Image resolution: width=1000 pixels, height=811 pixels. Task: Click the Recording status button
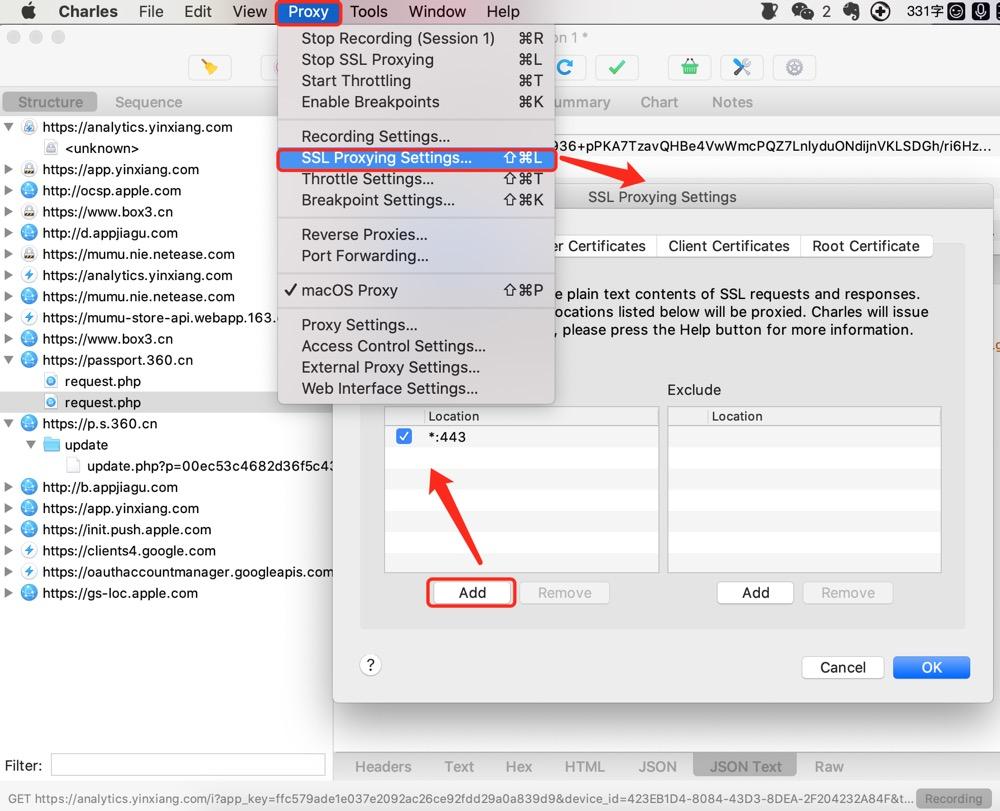[x=953, y=798]
